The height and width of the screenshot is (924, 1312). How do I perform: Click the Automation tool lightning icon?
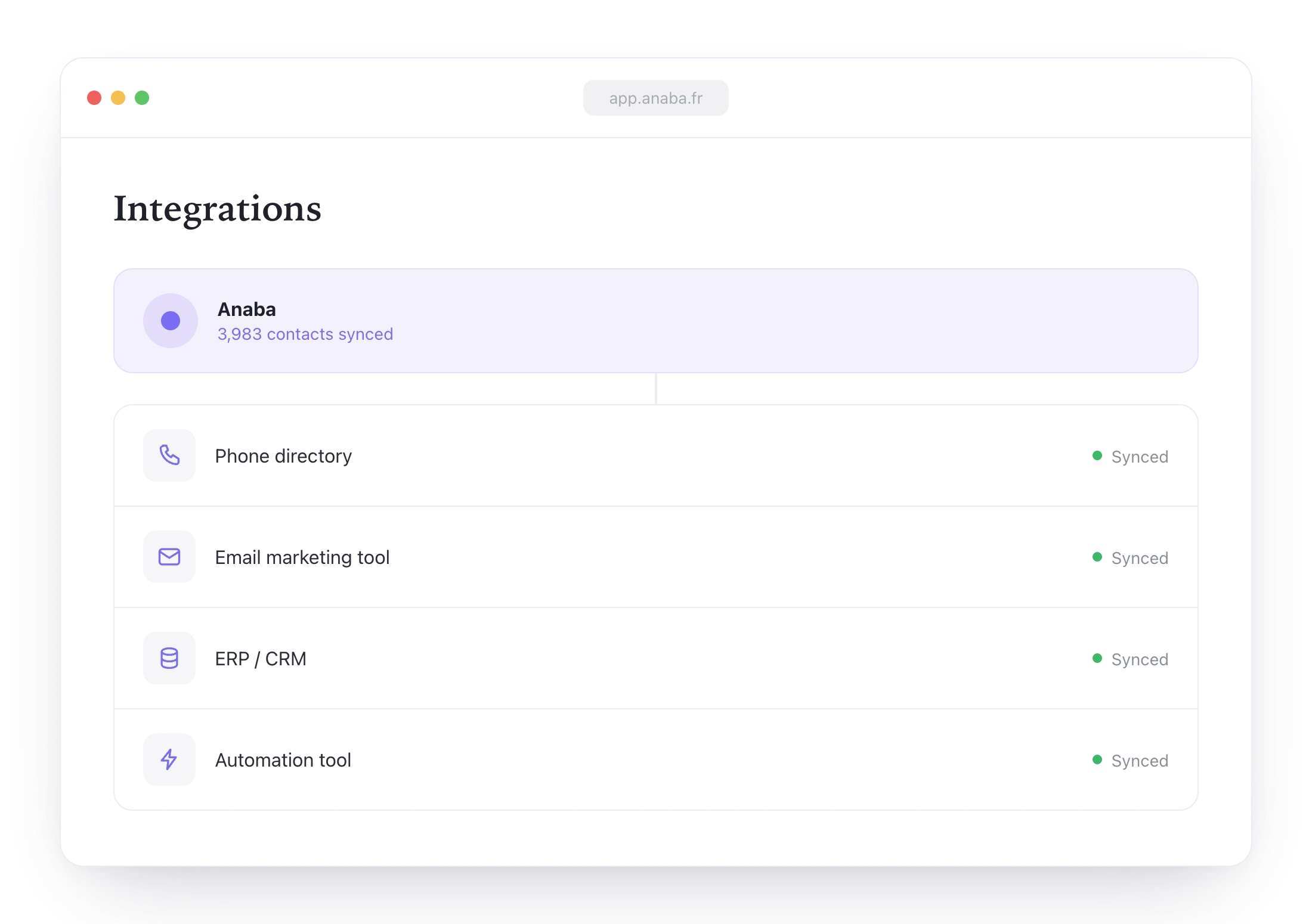coord(169,759)
